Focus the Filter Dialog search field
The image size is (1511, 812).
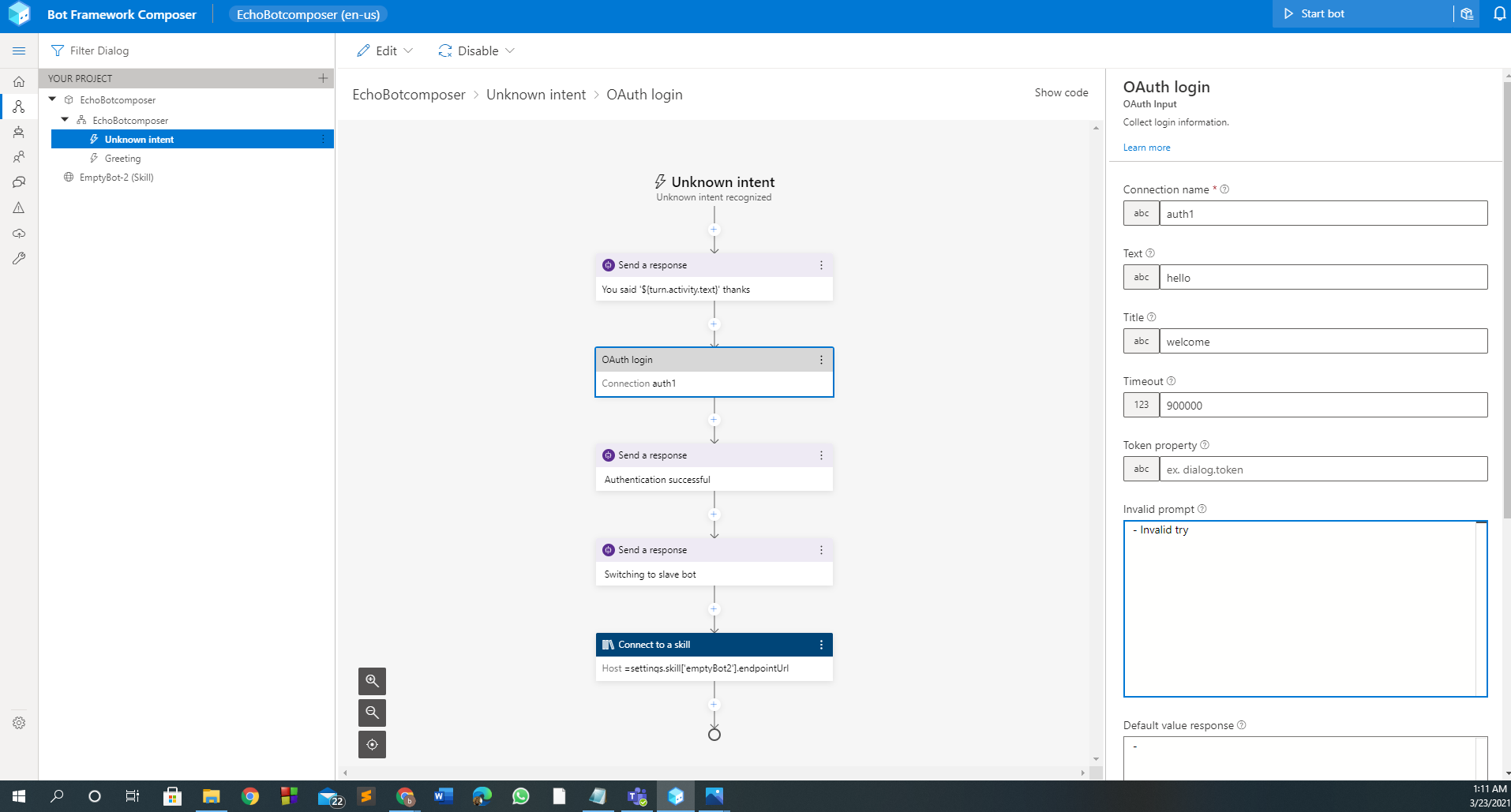pos(186,51)
